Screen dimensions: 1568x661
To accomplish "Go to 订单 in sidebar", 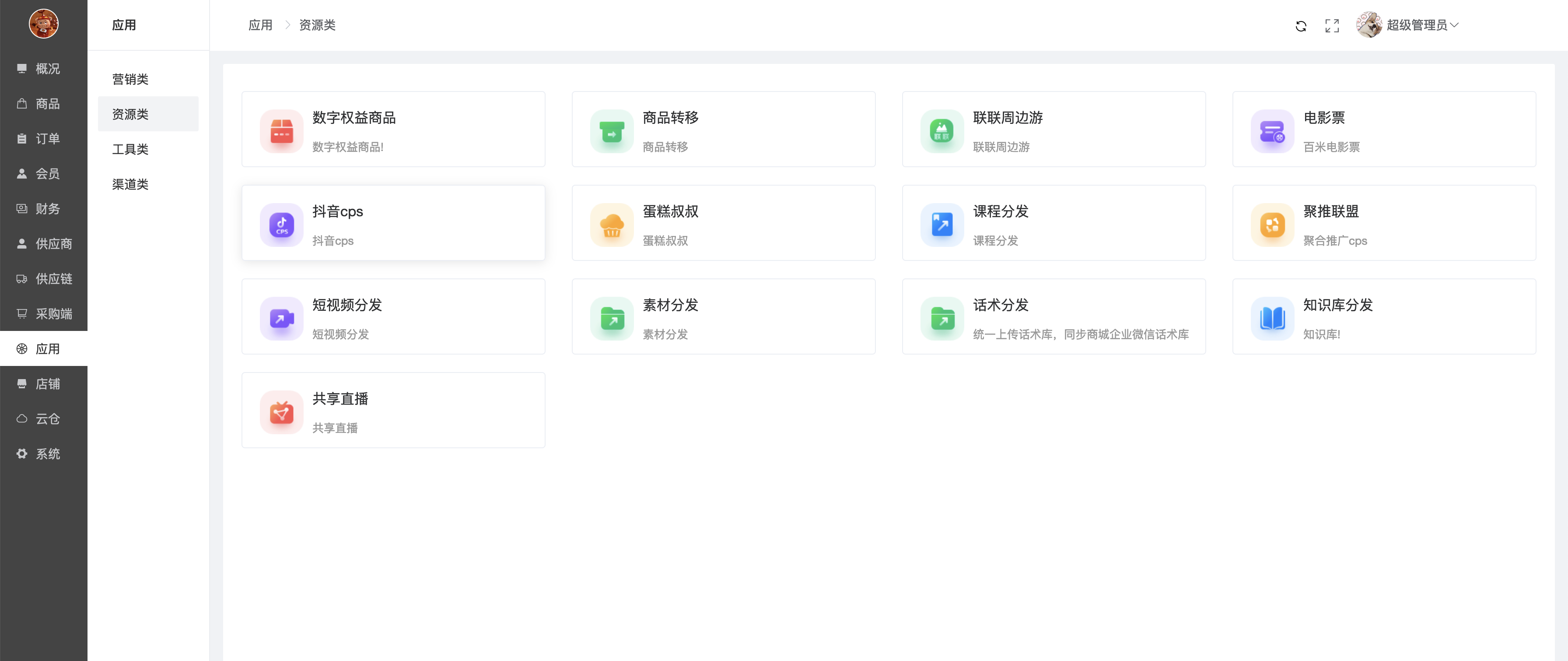I will point(48,139).
